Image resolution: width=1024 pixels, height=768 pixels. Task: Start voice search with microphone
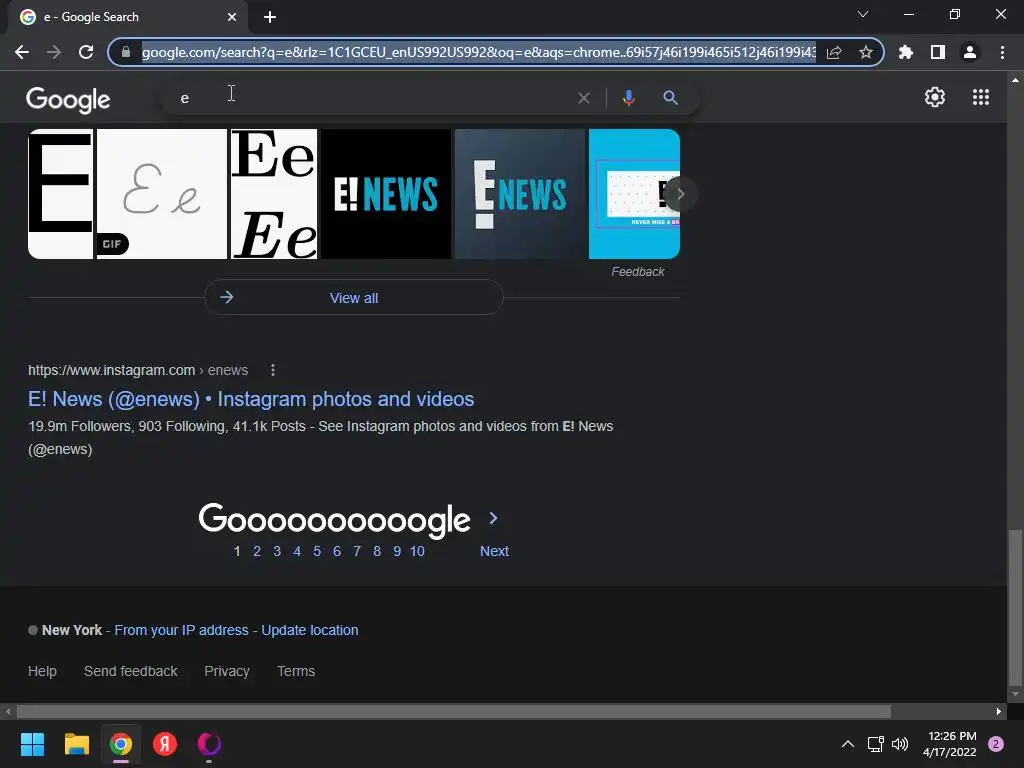click(628, 98)
